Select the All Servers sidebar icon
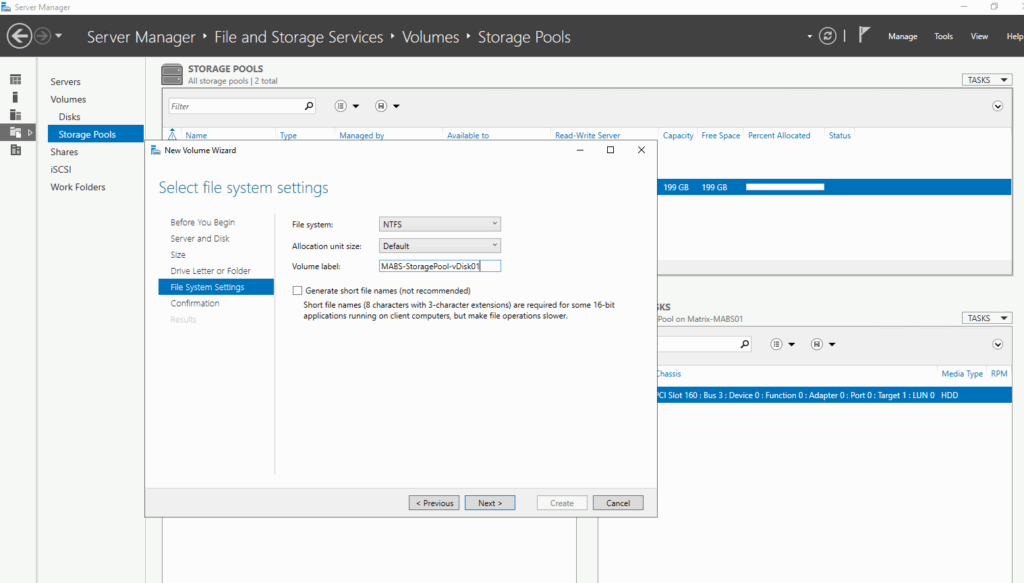The image size is (1024, 583). pos(16,115)
